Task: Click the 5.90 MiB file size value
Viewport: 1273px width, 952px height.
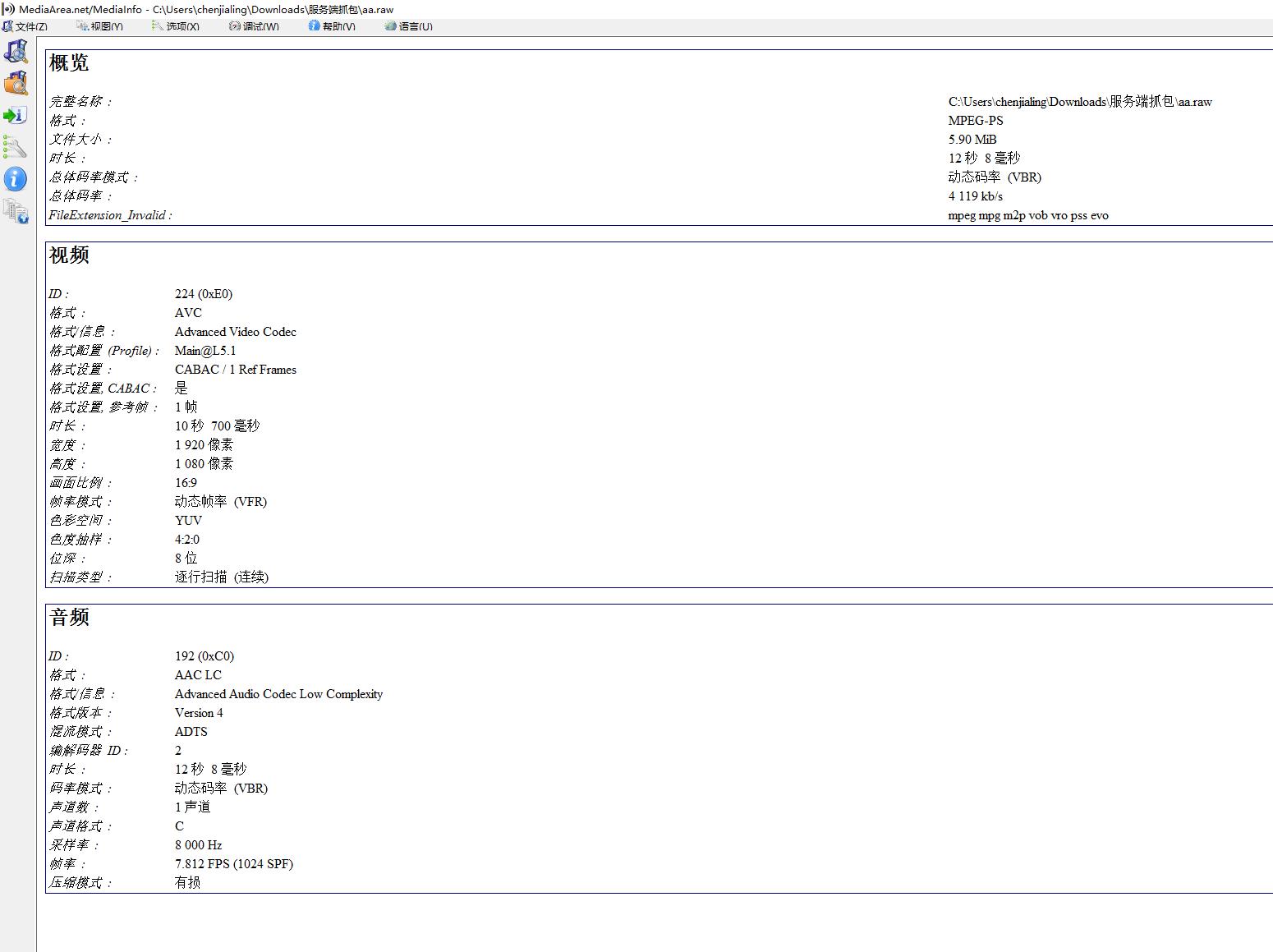Action: [972, 140]
